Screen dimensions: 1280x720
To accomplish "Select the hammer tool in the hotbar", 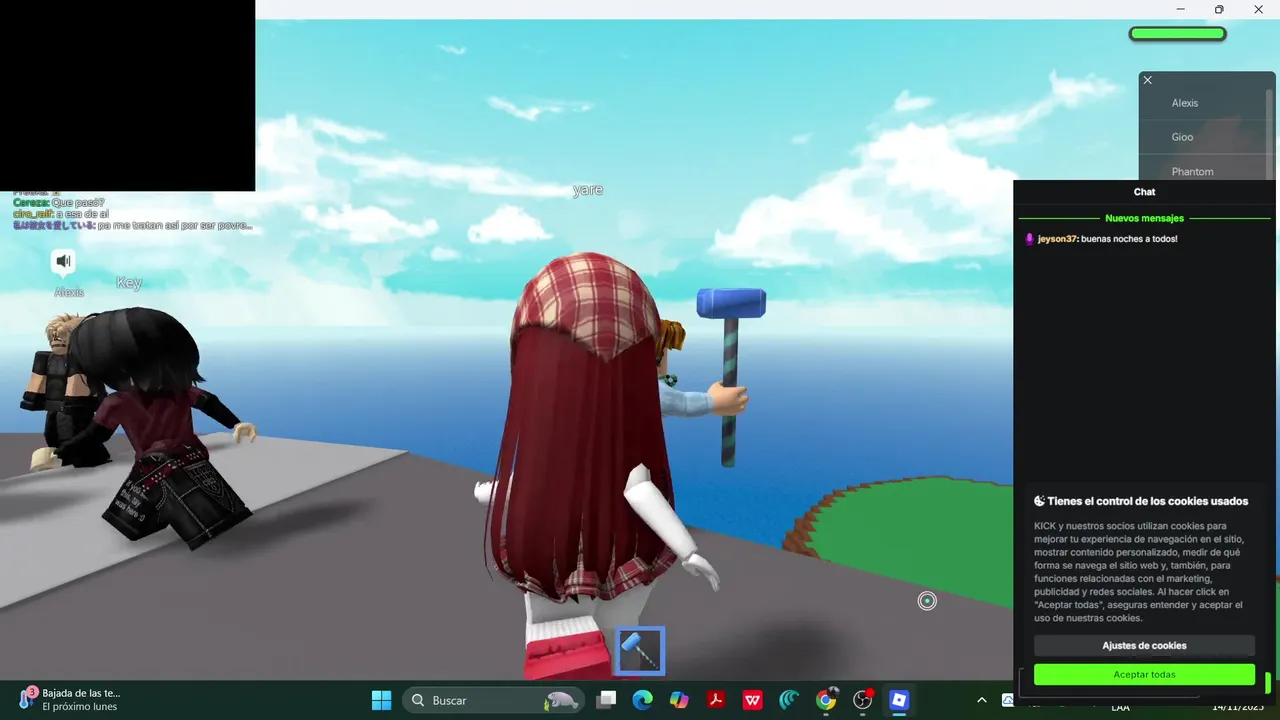I will (639, 651).
